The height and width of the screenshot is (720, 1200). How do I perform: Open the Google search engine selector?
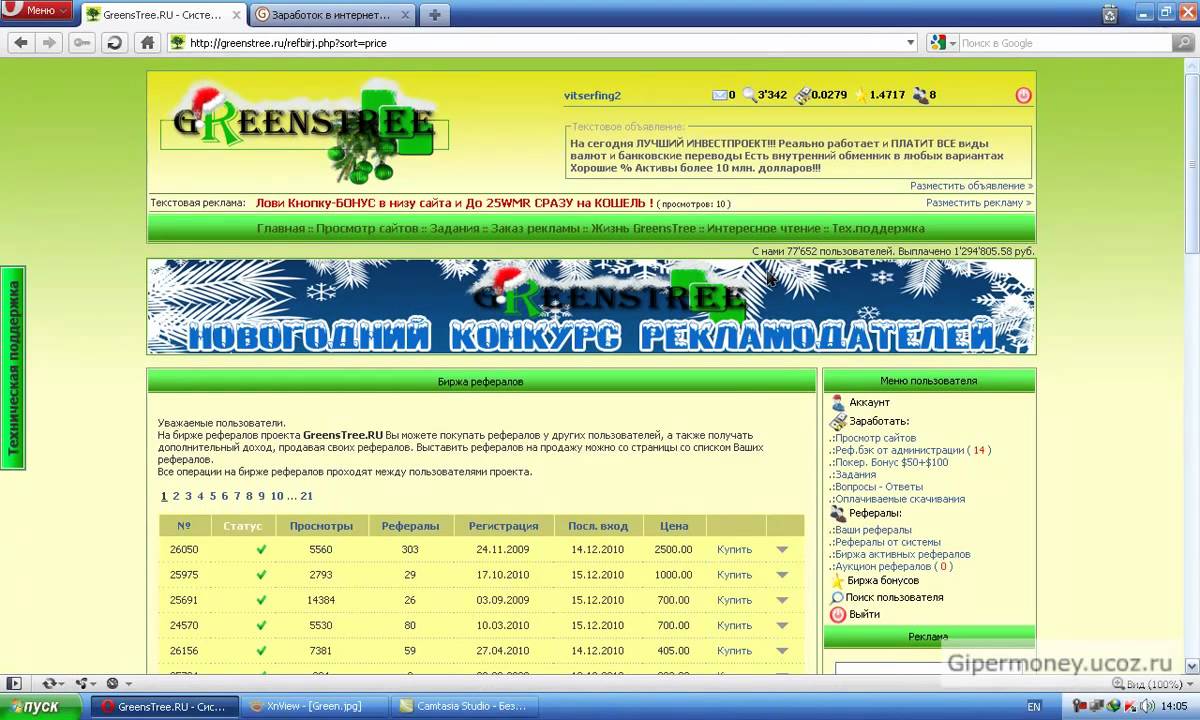click(943, 43)
